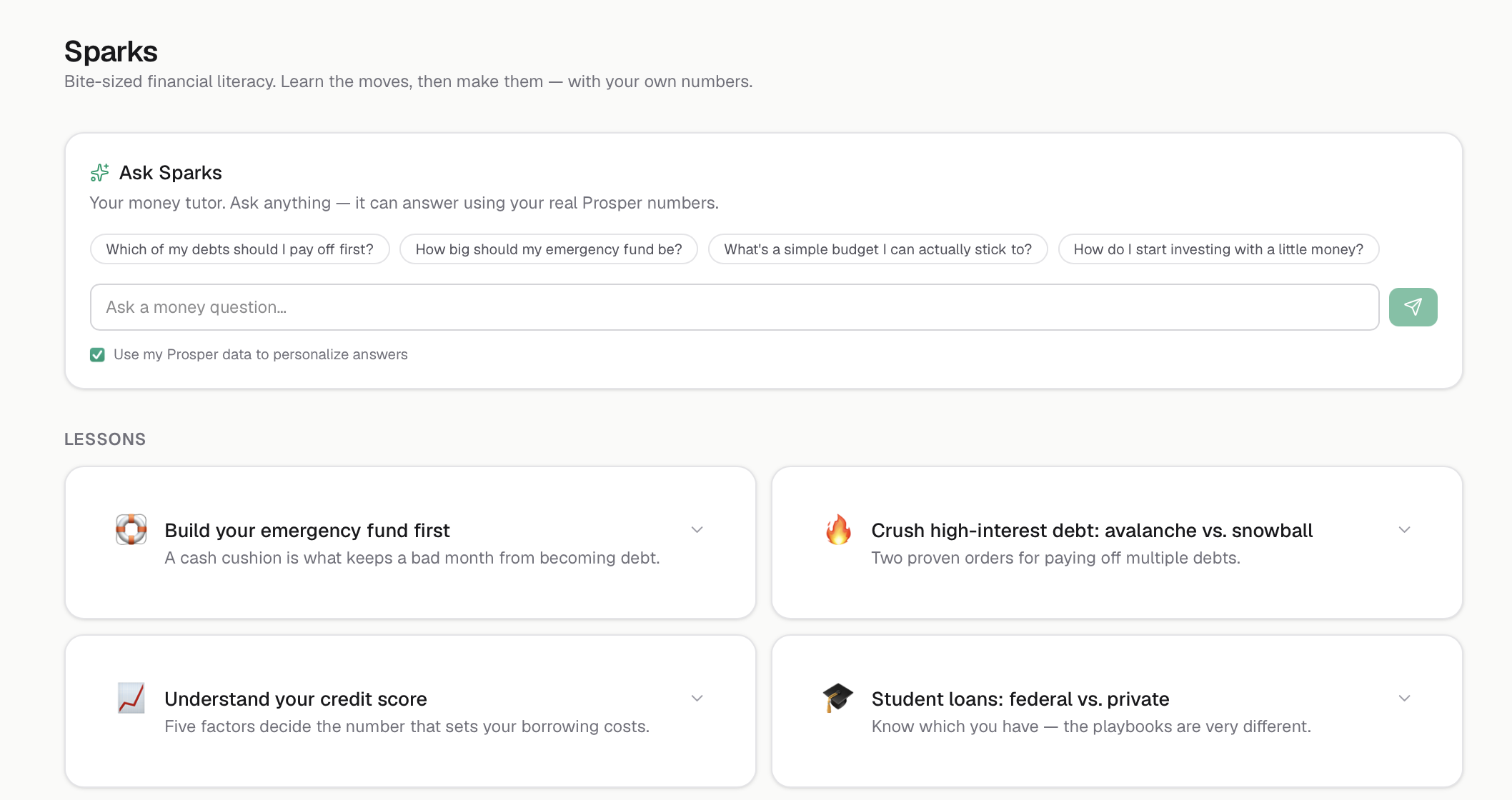Screen dimensions: 1512x800
Task: Choose 'How big should my emergency fund be?'
Action: 549,249
